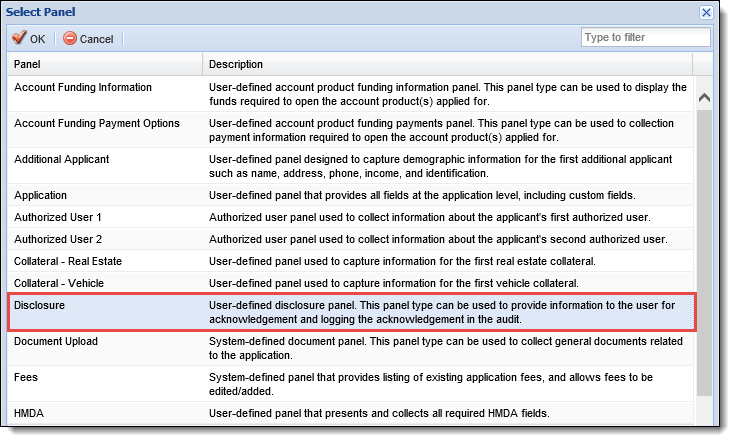Select the HMDA panel row

(x=350, y=413)
